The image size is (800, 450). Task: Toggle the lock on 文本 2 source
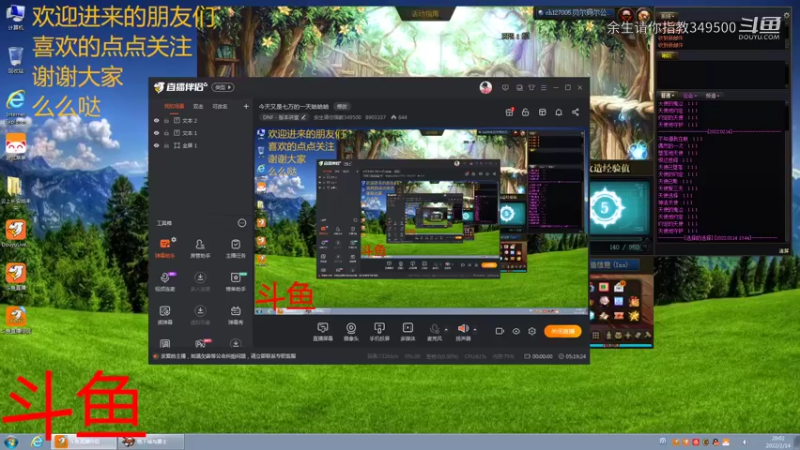pos(166,120)
